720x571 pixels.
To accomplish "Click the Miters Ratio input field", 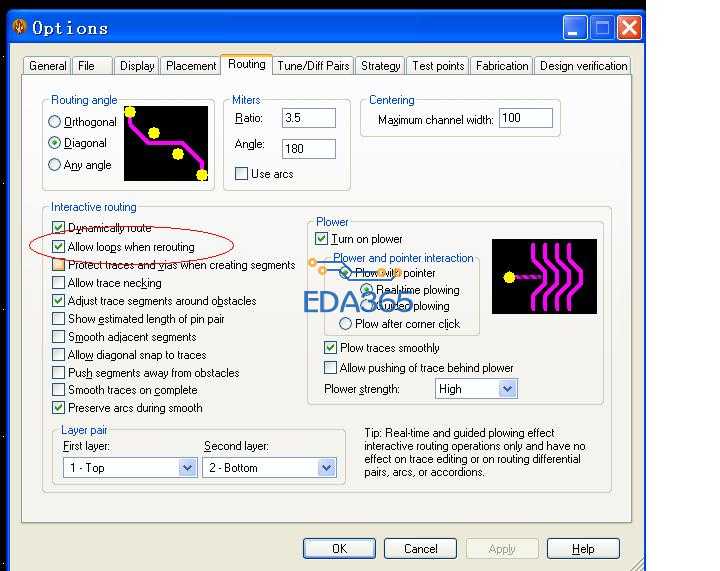I will tap(309, 118).
